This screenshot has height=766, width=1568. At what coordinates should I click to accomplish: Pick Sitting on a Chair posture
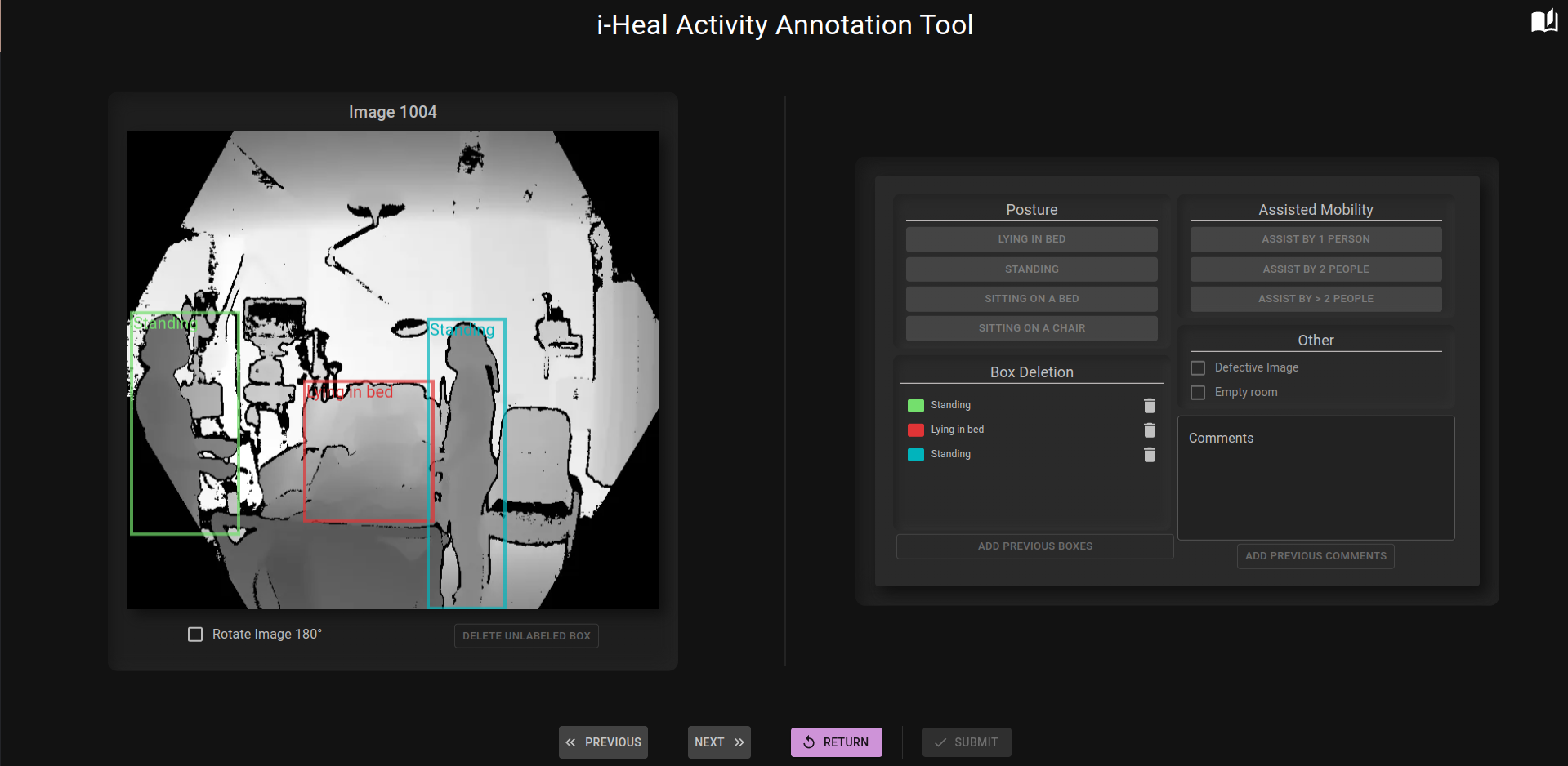pos(1031,328)
